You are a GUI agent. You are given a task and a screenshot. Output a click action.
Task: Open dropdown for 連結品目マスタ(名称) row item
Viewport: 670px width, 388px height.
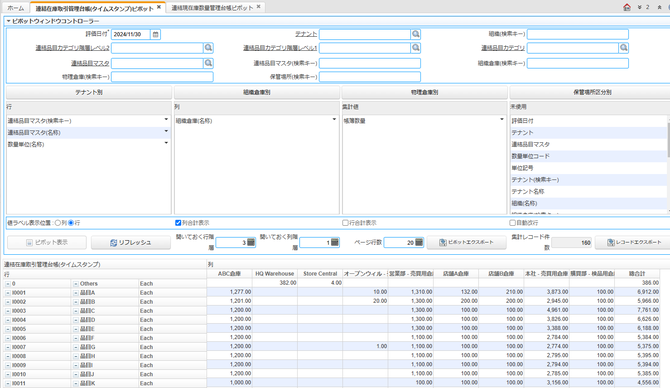[x=166, y=131]
